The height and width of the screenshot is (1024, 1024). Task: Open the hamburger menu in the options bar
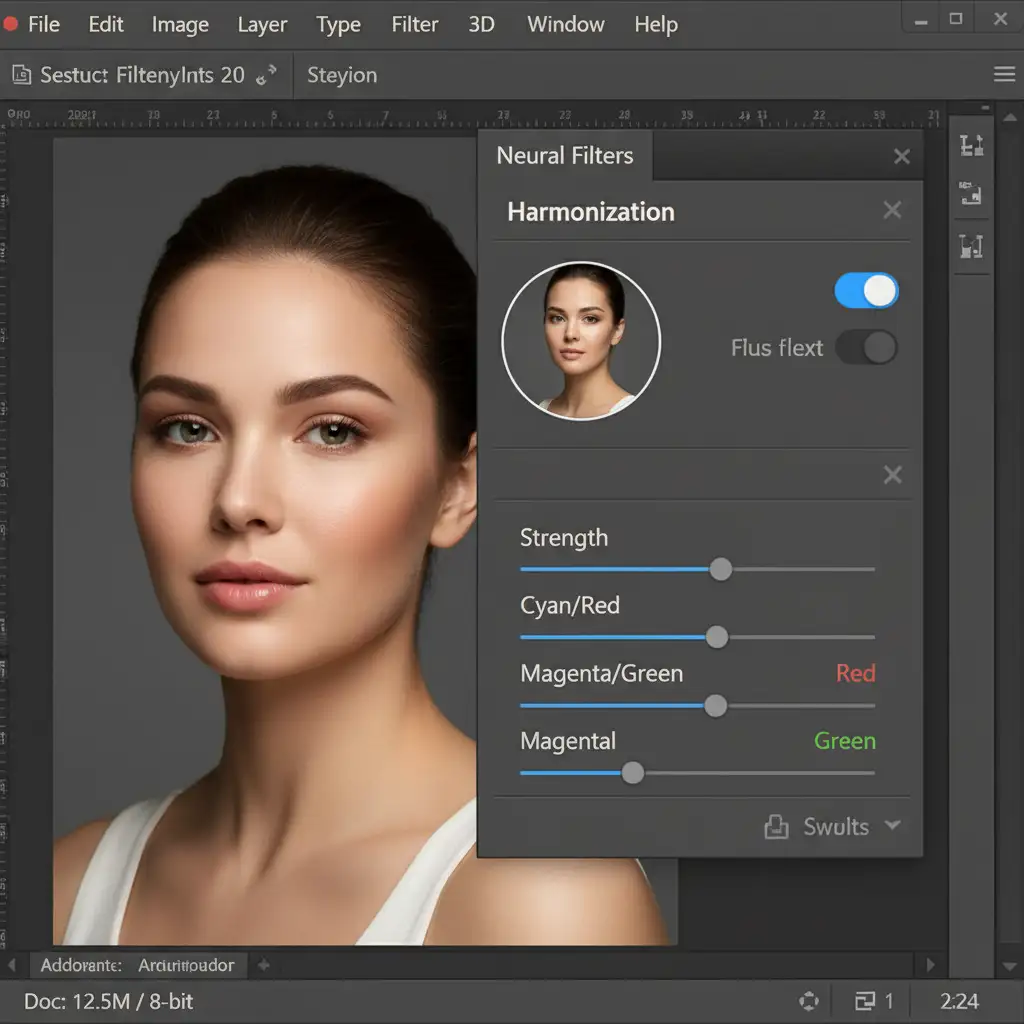1004,75
